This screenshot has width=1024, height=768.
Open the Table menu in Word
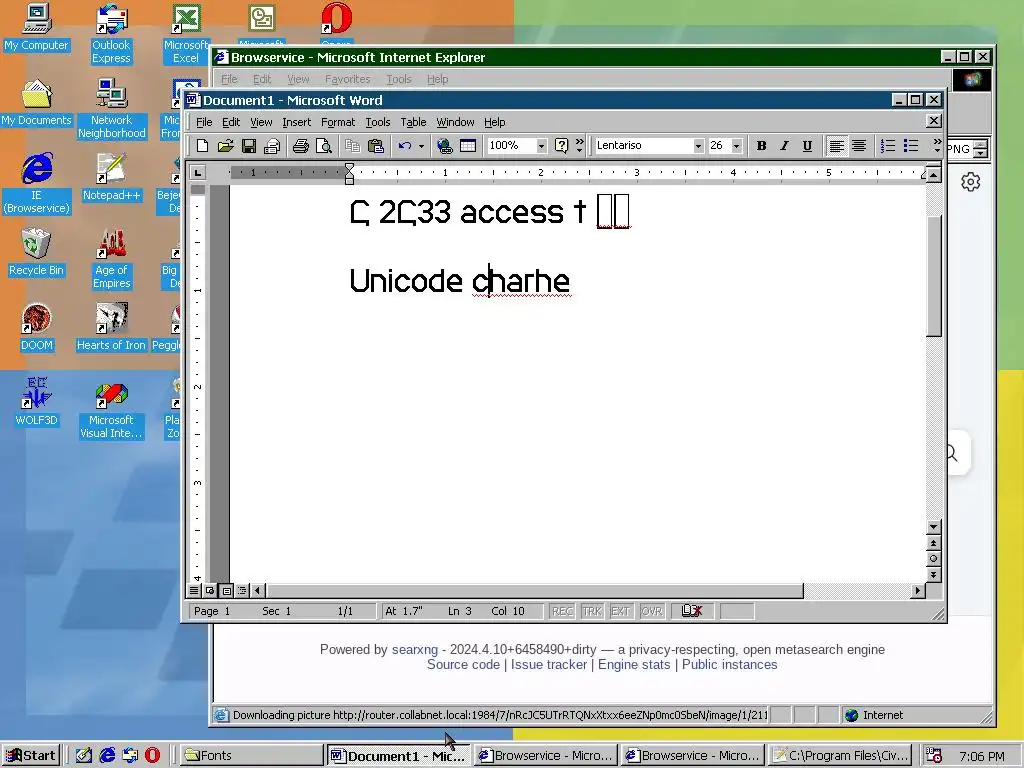pos(413,122)
